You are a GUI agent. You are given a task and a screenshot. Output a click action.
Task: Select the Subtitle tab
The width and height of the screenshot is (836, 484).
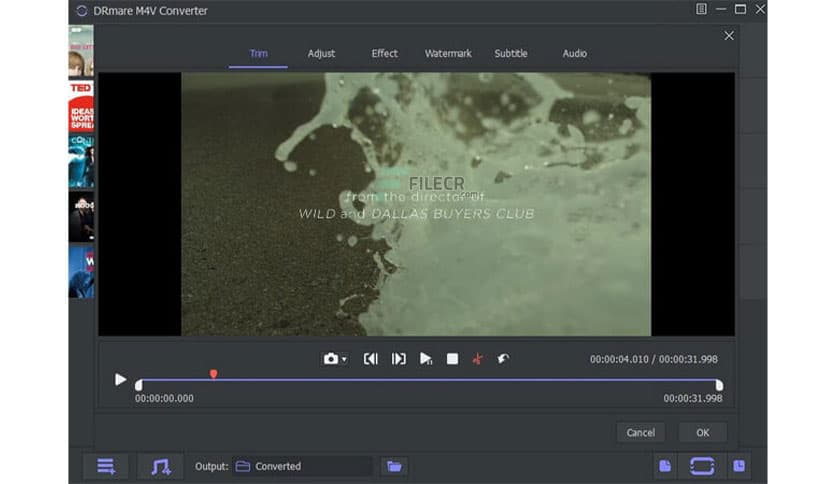point(511,53)
